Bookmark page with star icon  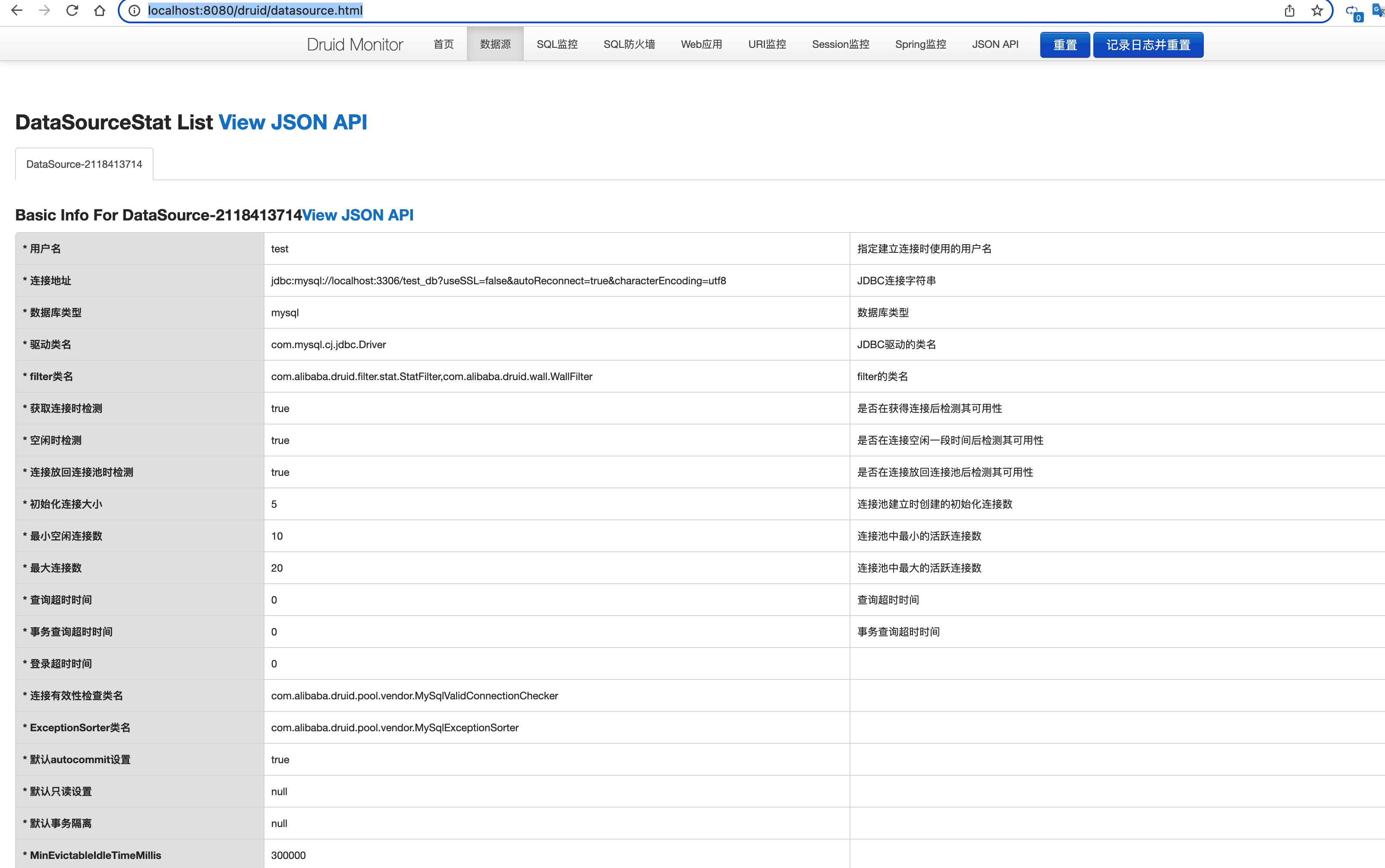coord(1317,10)
